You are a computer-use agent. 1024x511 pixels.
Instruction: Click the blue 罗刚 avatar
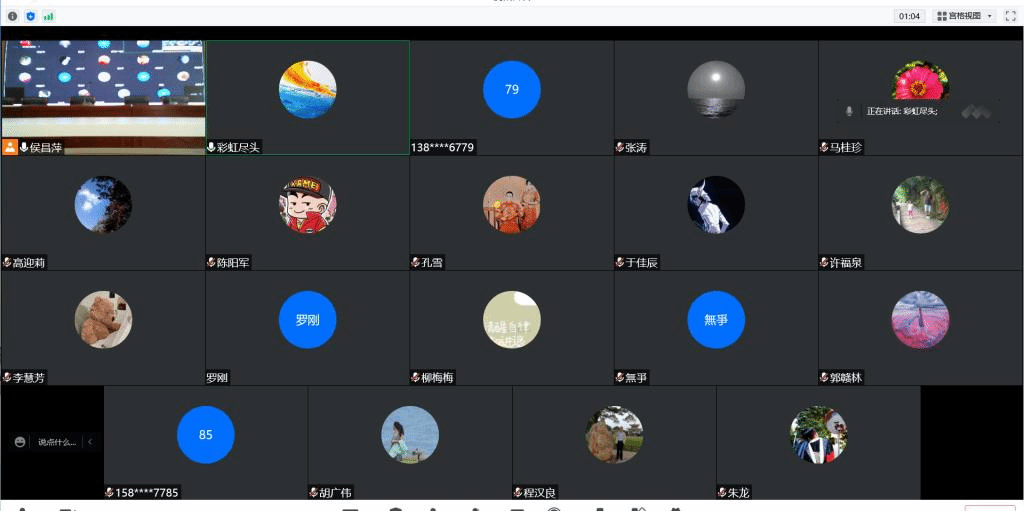click(x=307, y=320)
